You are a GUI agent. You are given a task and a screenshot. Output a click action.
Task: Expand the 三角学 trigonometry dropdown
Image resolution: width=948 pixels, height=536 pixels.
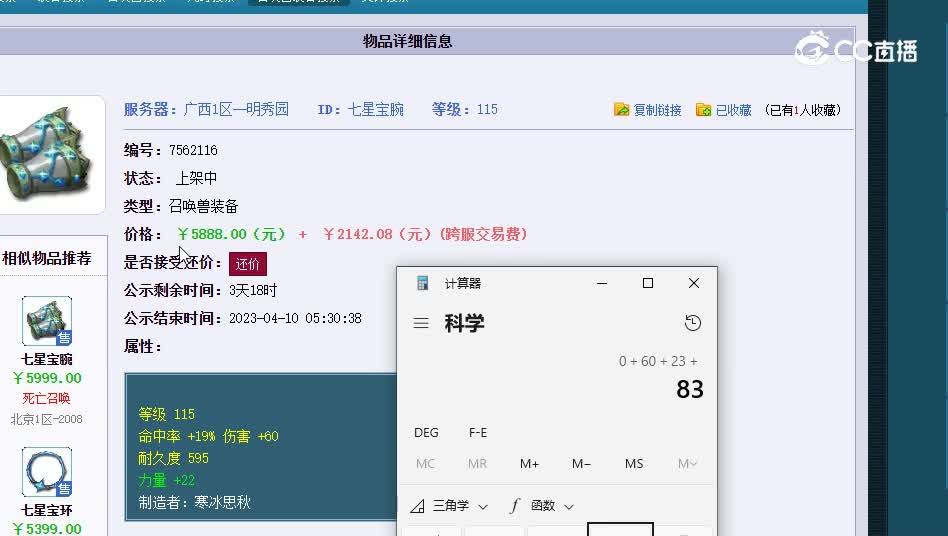(x=449, y=506)
